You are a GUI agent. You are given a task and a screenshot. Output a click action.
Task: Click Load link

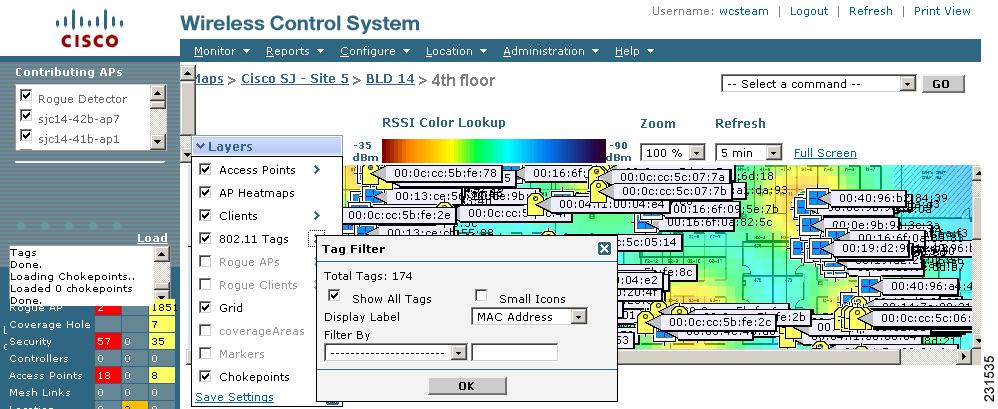point(152,238)
